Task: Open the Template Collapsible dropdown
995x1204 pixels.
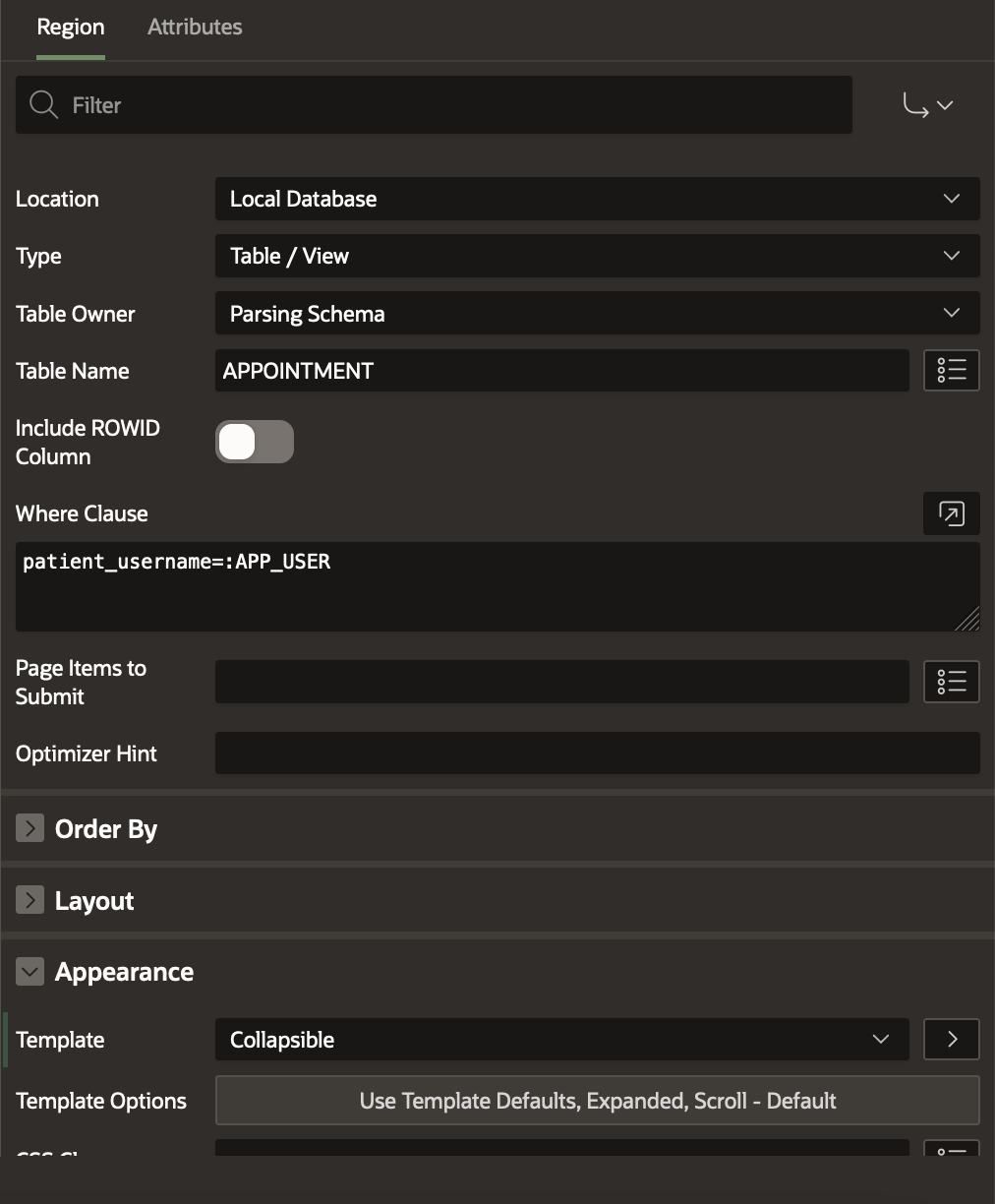Action: (561, 1040)
